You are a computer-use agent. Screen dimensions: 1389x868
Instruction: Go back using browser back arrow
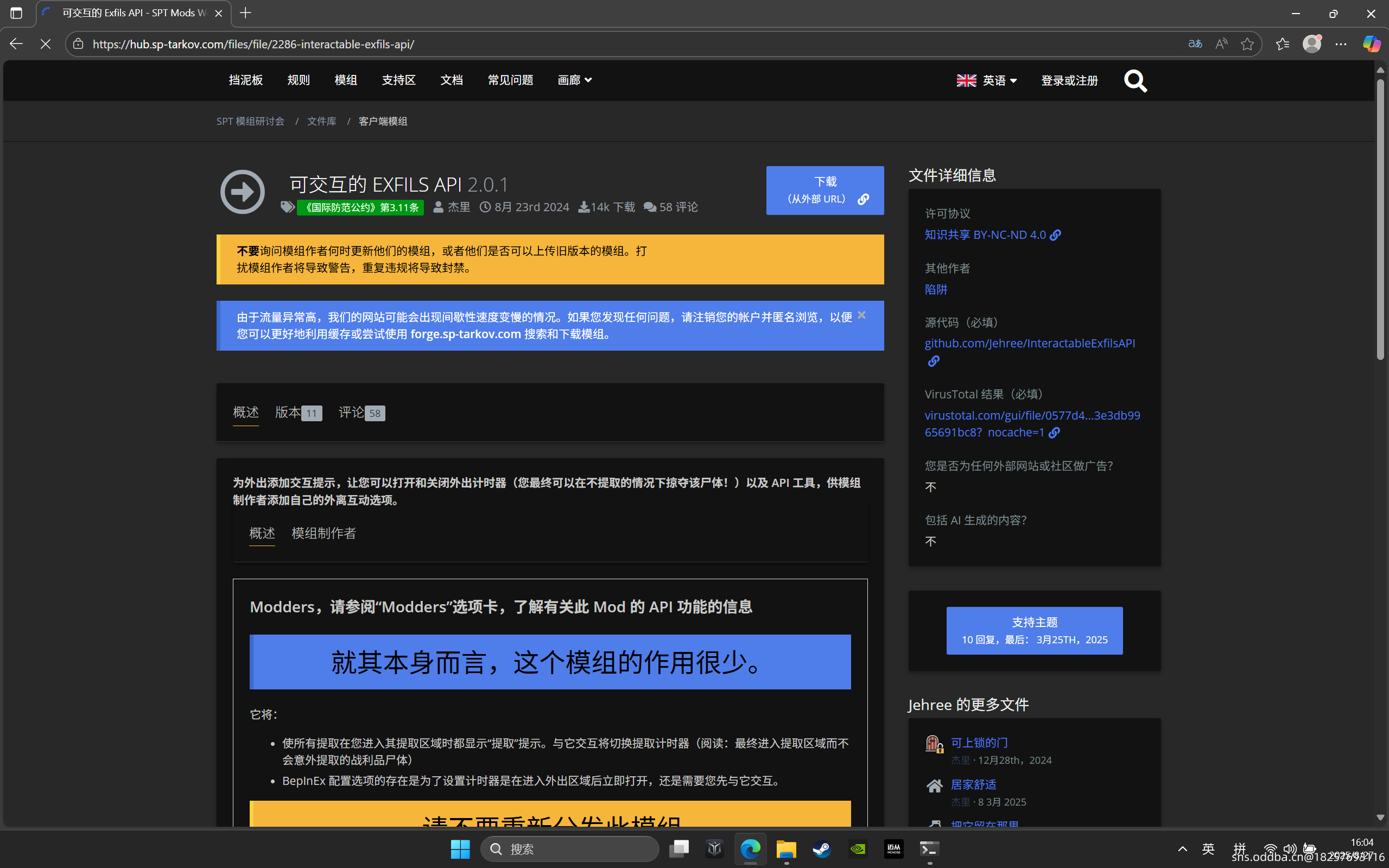click(16, 44)
